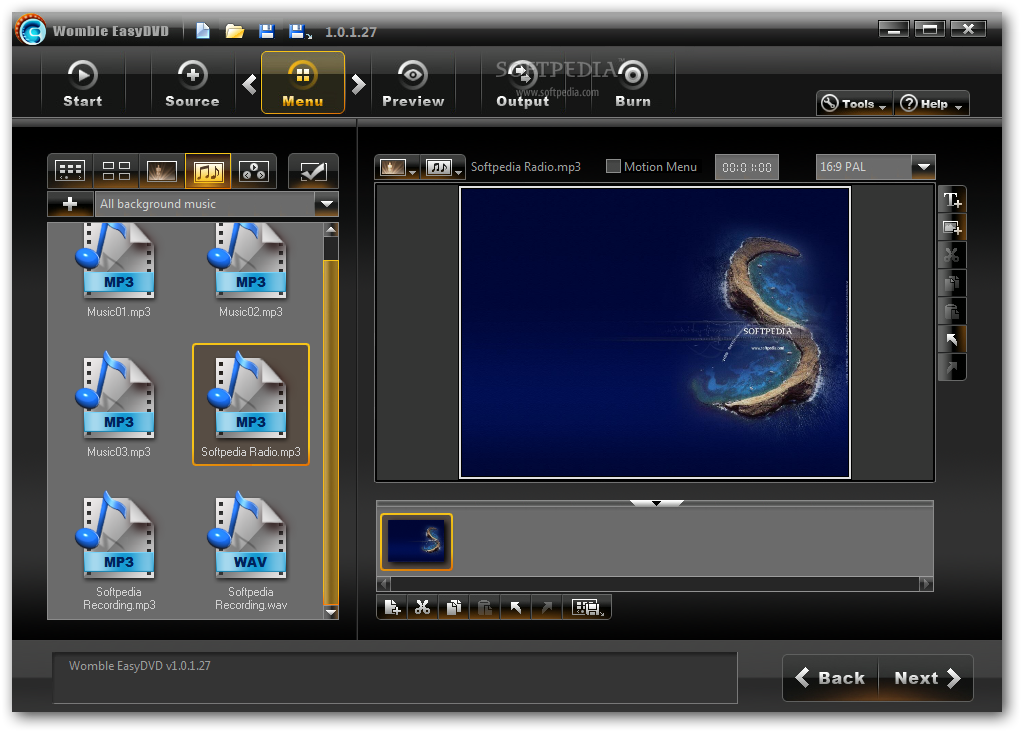The image size is (1022, 732).
Task: Click the music list scroll-up arrow
Action: click(x=331, y=229)
